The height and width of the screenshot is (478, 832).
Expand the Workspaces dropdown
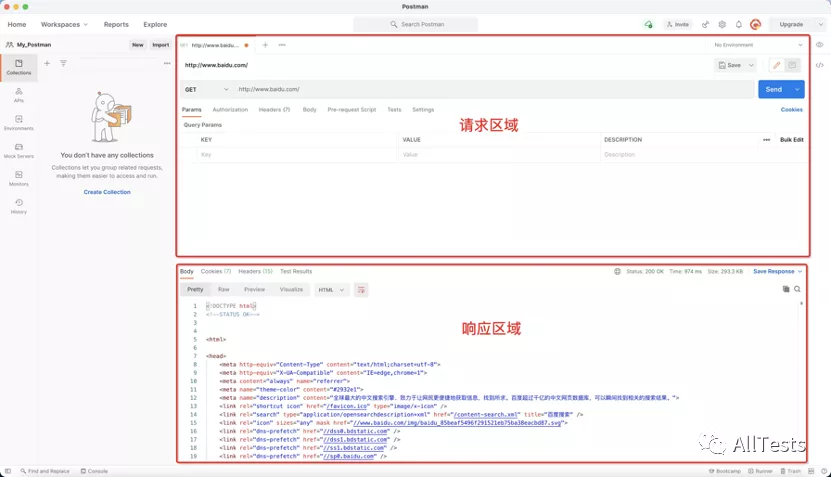(64, 24)
